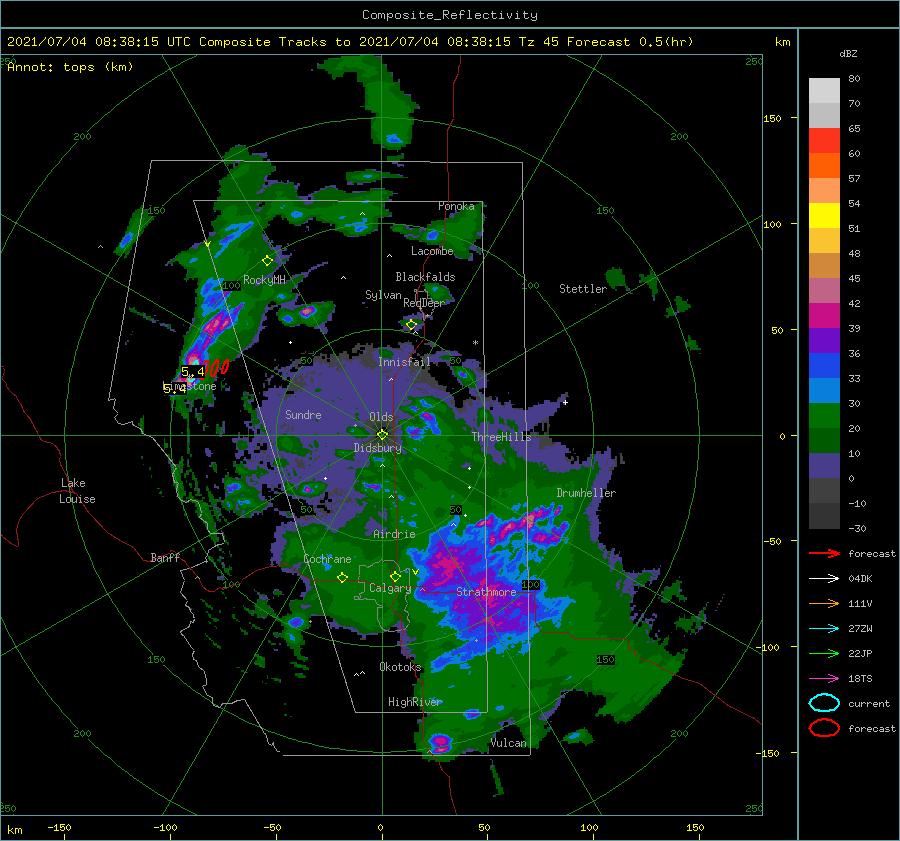Image resolution: width=900 pixels, height=841 pixels.
Task: Click the 'Forecast 0.5(hr)' header text
Action: coord(630,42)
